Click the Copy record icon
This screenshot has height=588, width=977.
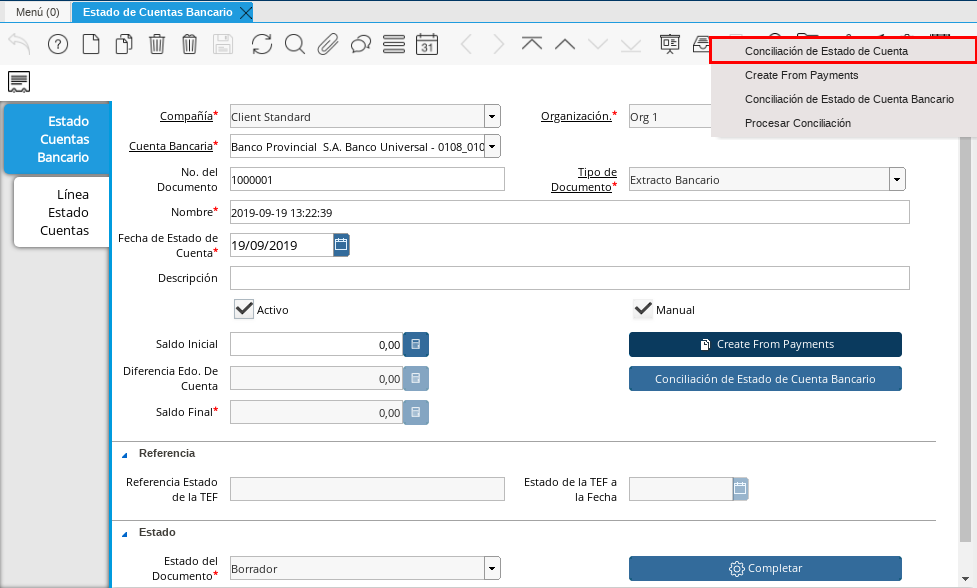tap(124, 44)
